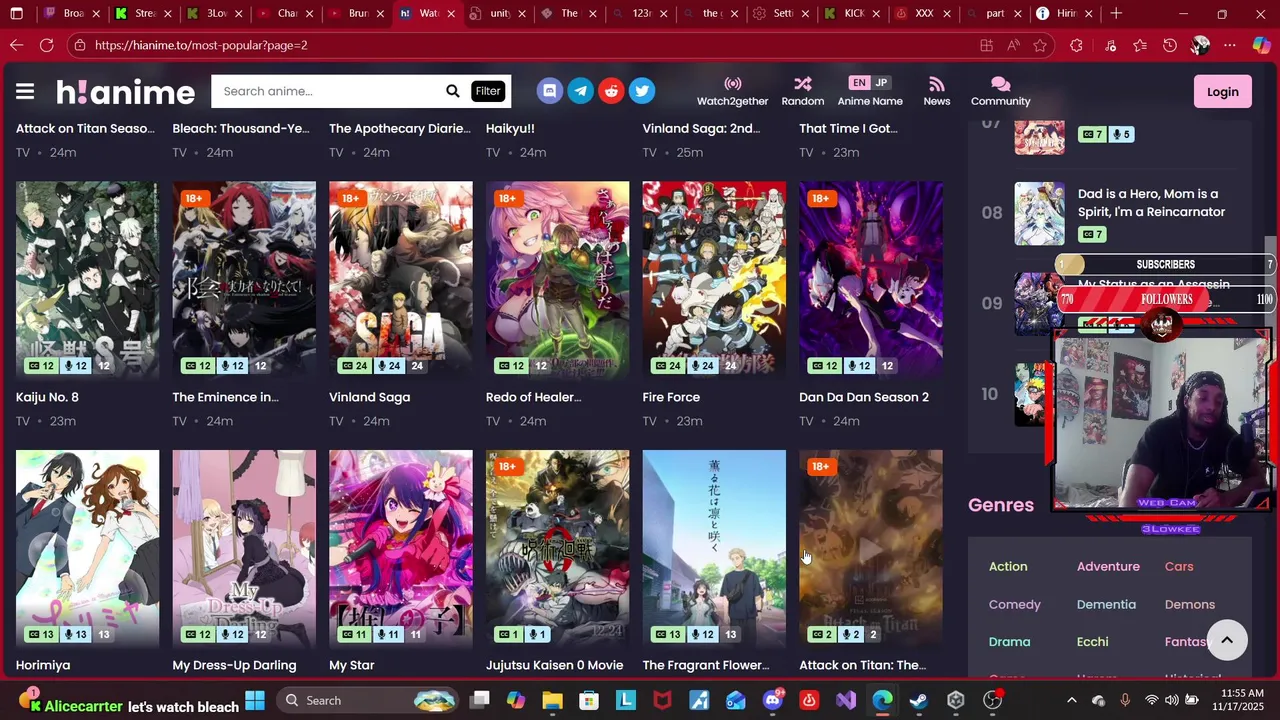Open the Edge profile avatar
Viewport: 1280px width, 720px height.
coord(1200,45)
